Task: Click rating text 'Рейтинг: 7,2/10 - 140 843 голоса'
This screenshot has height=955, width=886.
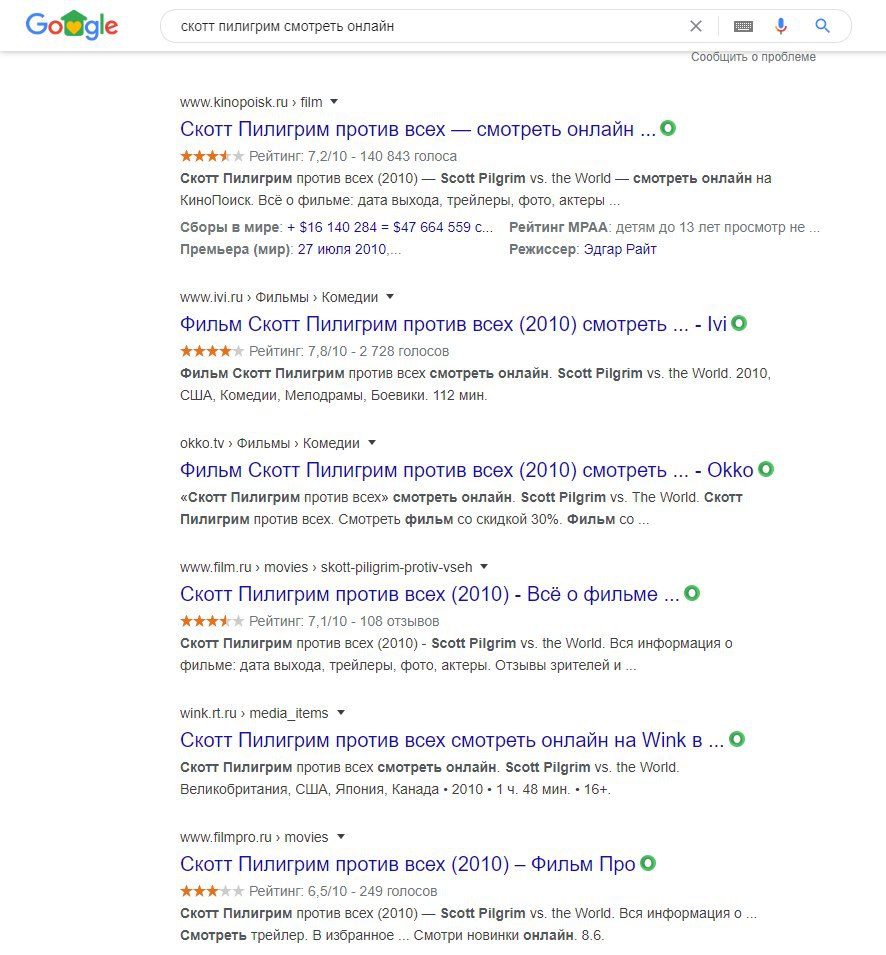Action: coord(353,156)
